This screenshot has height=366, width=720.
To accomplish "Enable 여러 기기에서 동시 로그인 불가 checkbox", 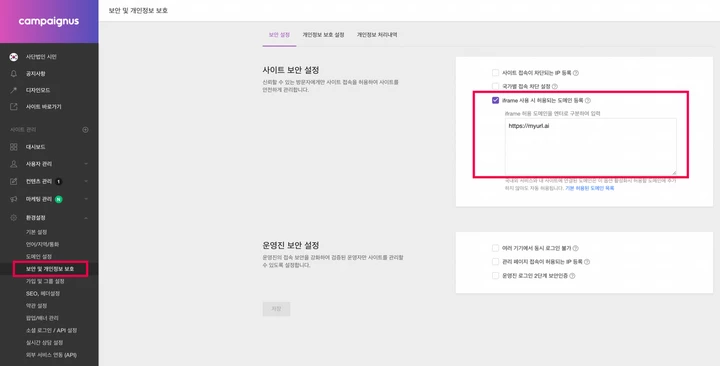I will 495,248.
